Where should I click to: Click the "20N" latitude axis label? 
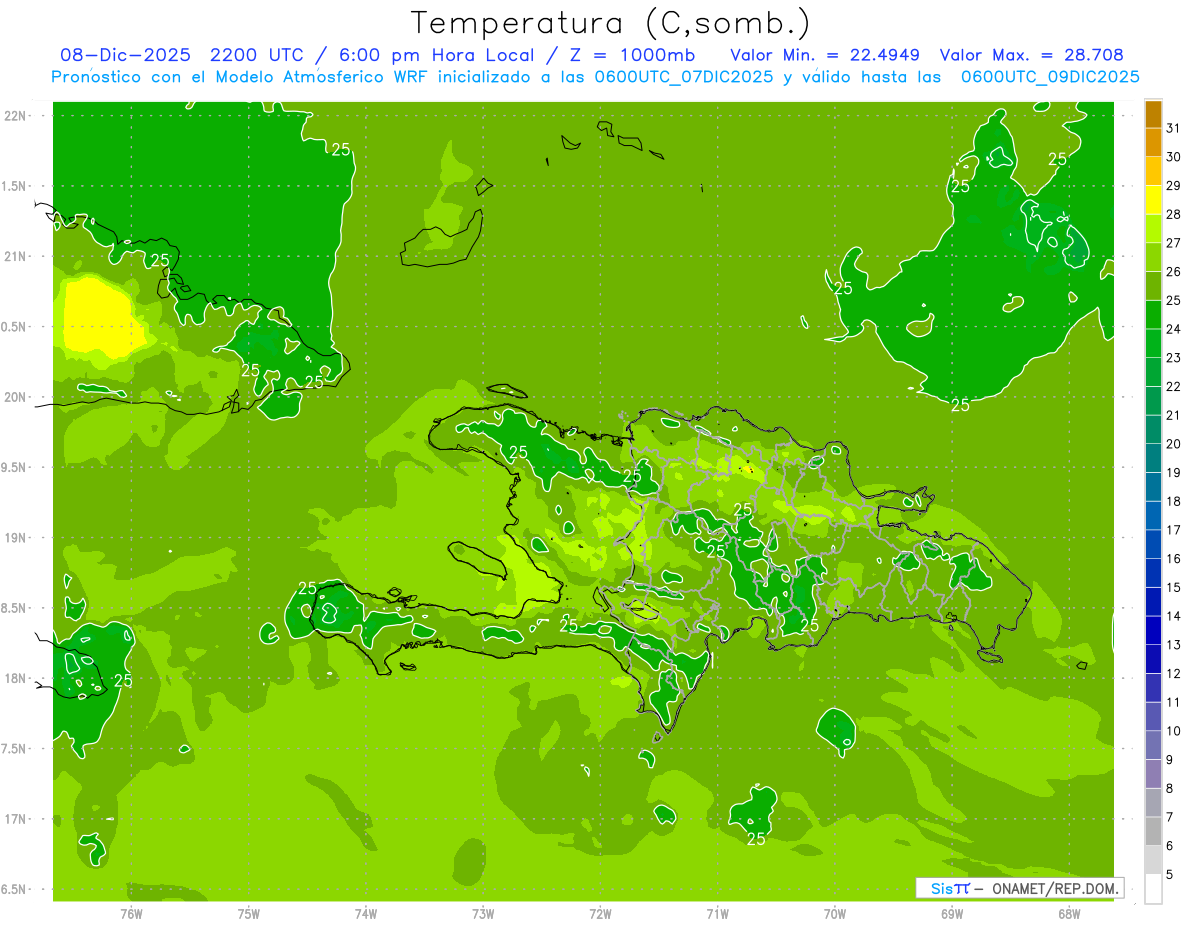15,397
